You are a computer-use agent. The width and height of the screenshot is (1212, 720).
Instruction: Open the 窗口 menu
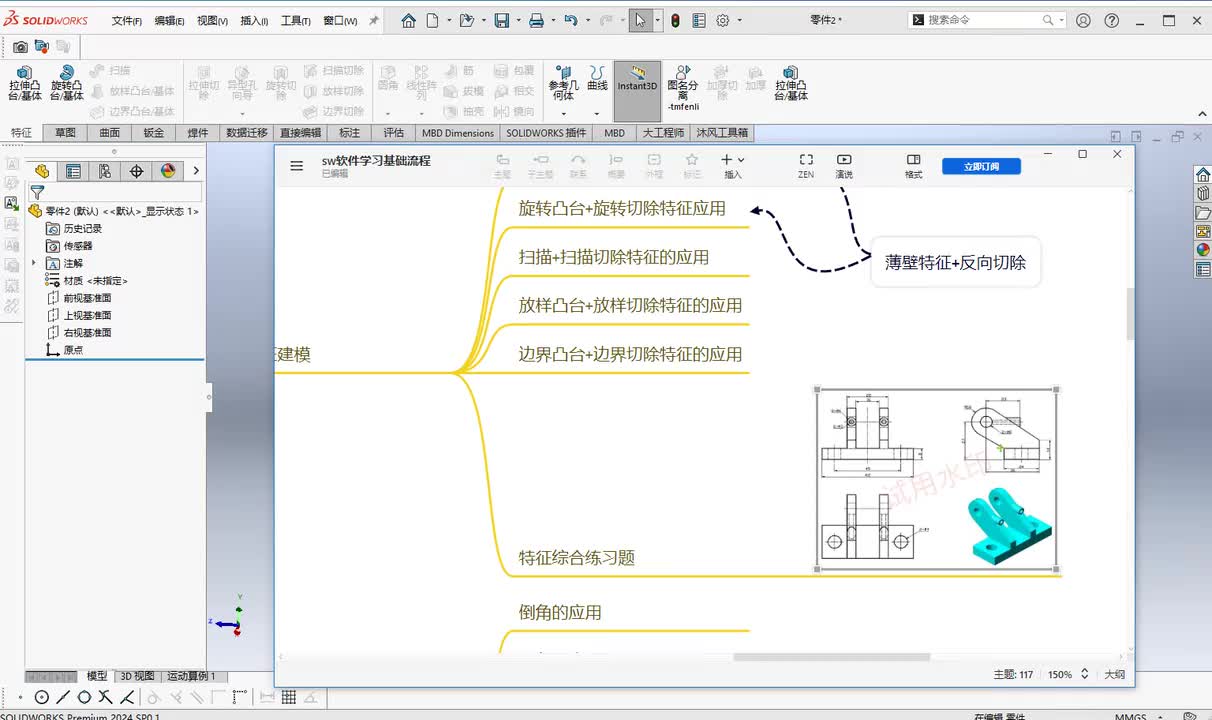coord(340,21)
